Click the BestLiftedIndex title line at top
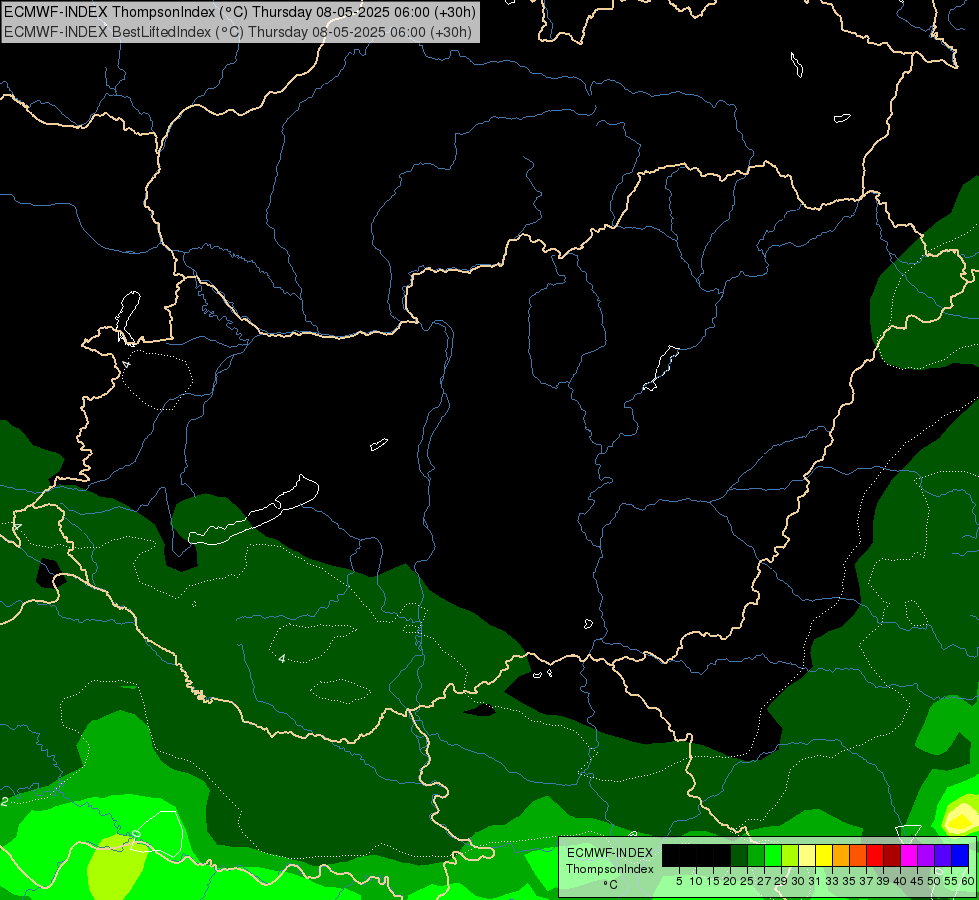 pyautogui.click(x=238, y=32)
